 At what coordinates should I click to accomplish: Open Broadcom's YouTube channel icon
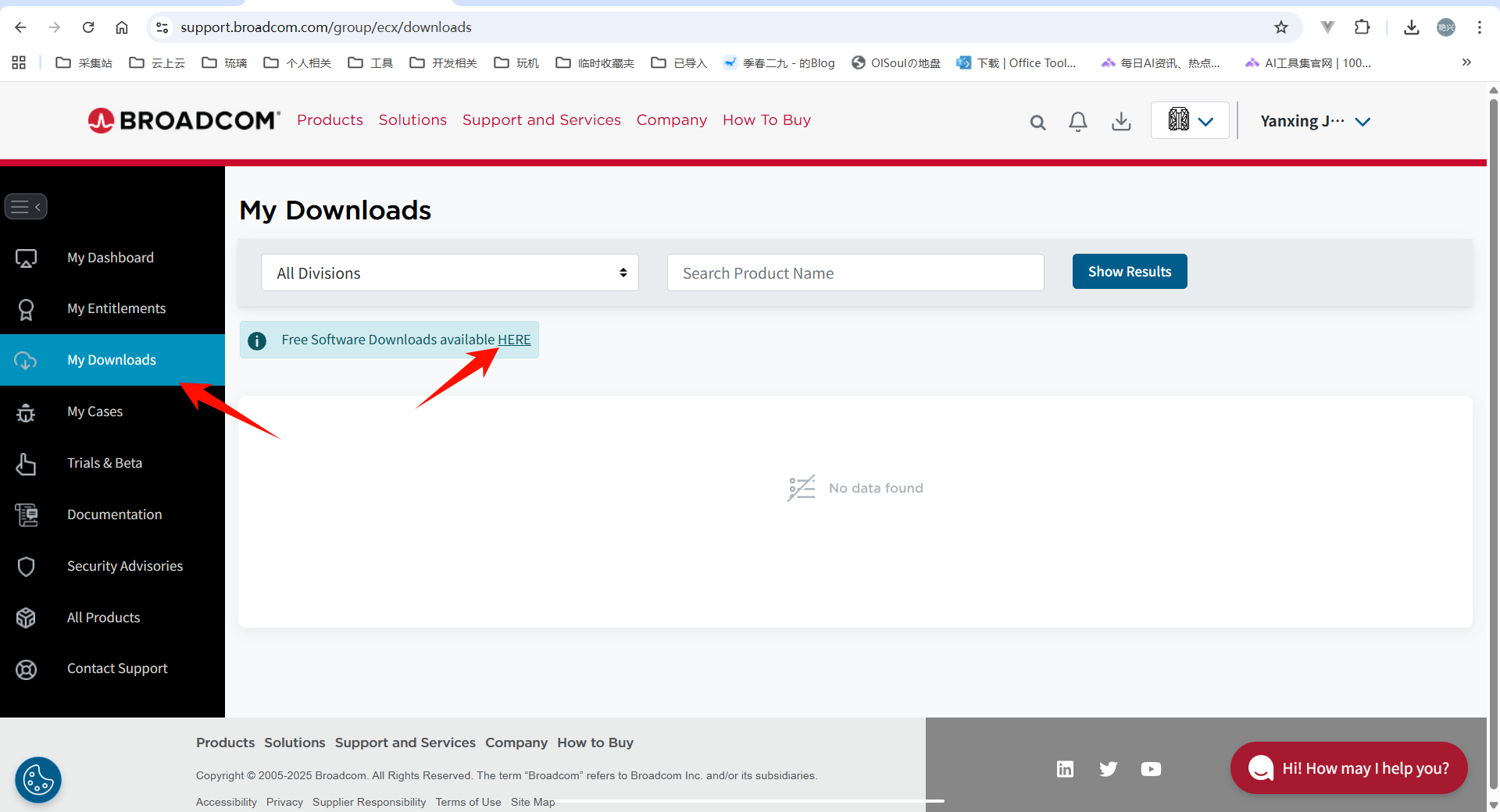click(x=1151, y=769)
